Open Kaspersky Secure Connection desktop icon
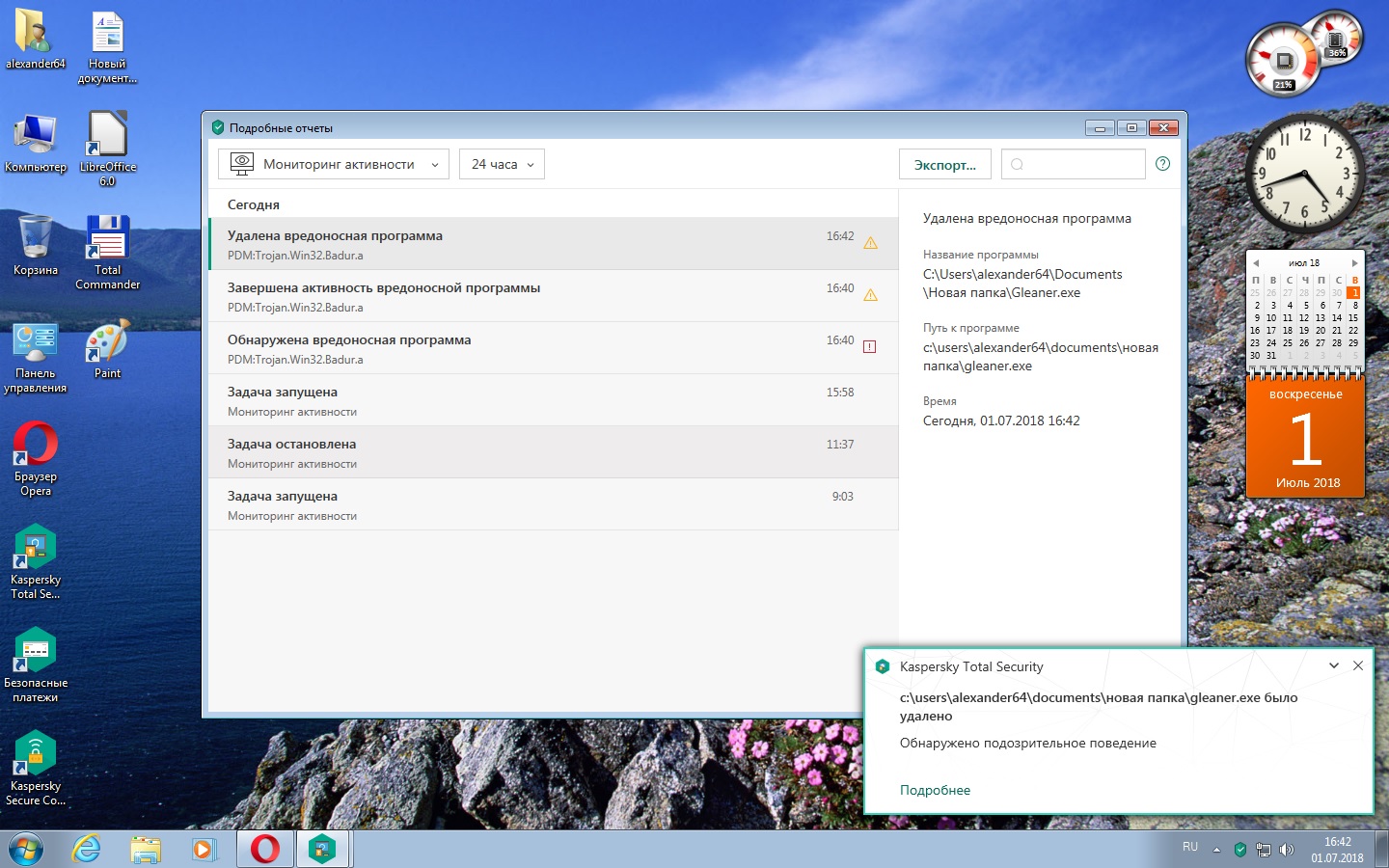This screenshot has width=1389, height=868. point(36,756)
